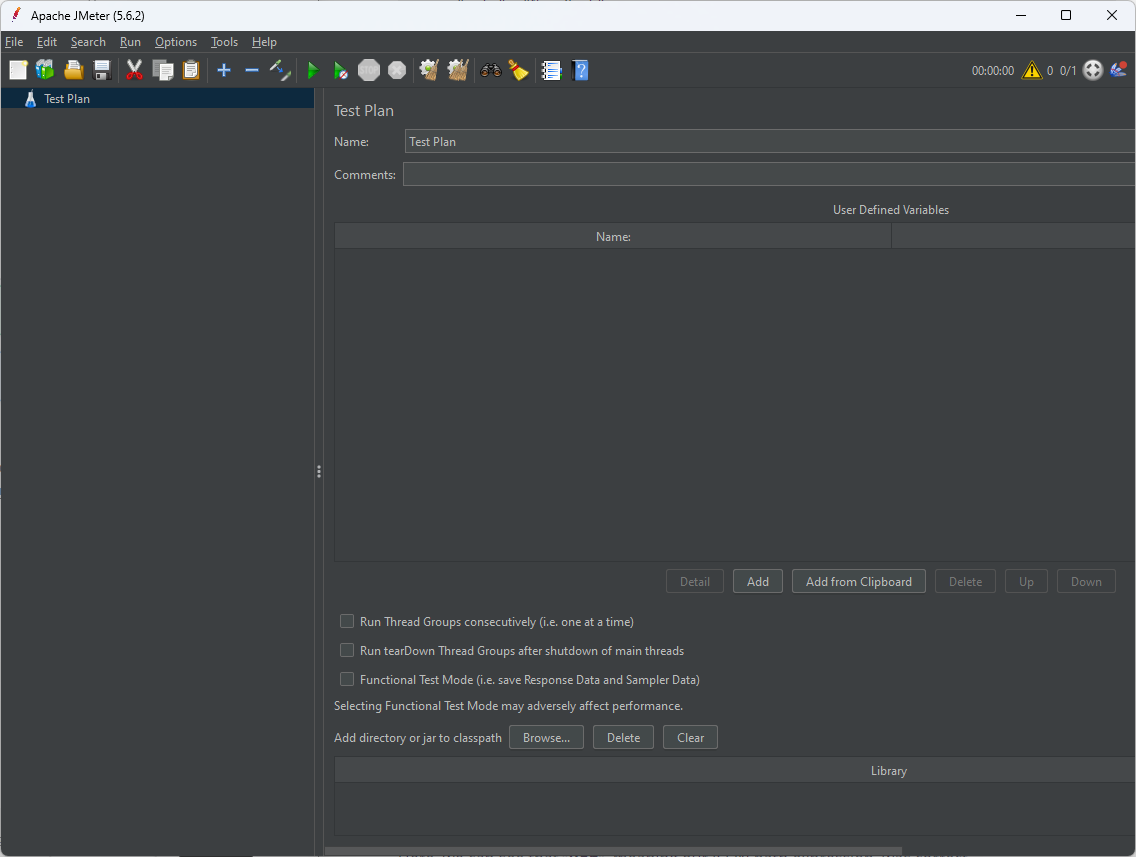Click the remote engines globe icon

tap(1093, 70)
